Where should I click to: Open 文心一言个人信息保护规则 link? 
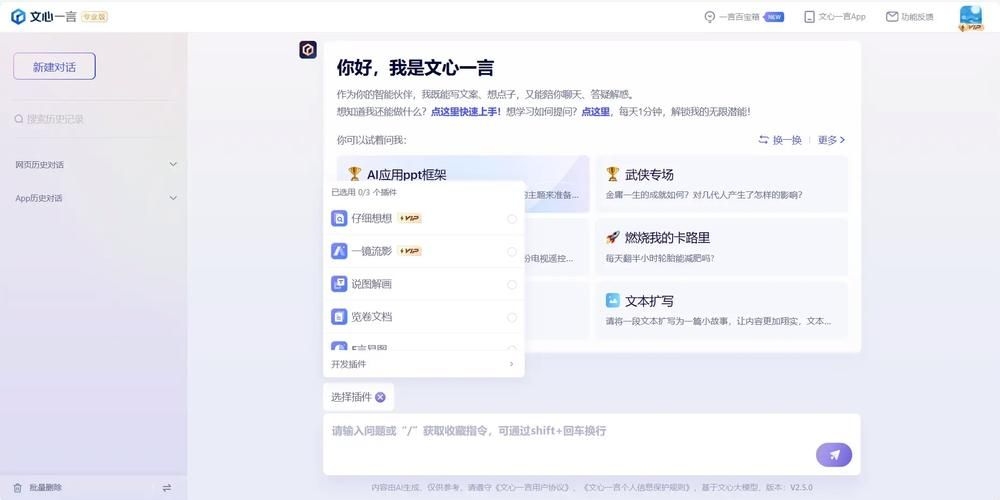pos(636,487)
